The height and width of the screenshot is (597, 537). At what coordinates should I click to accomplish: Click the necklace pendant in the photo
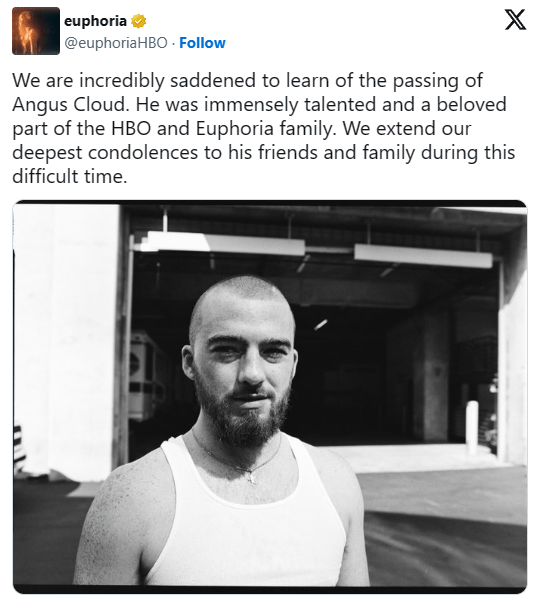click(x=251, y=477)
